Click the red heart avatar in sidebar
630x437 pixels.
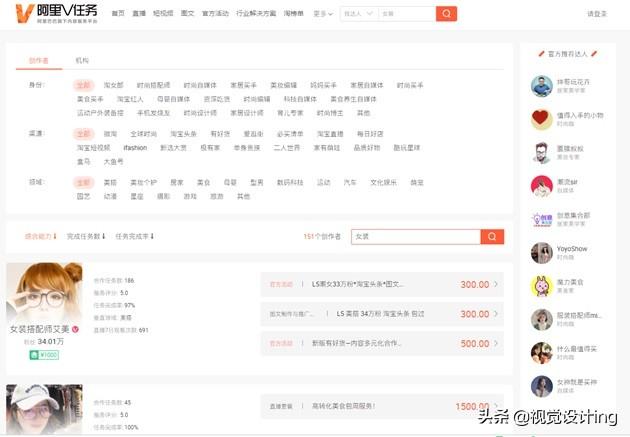pos(542,119)
